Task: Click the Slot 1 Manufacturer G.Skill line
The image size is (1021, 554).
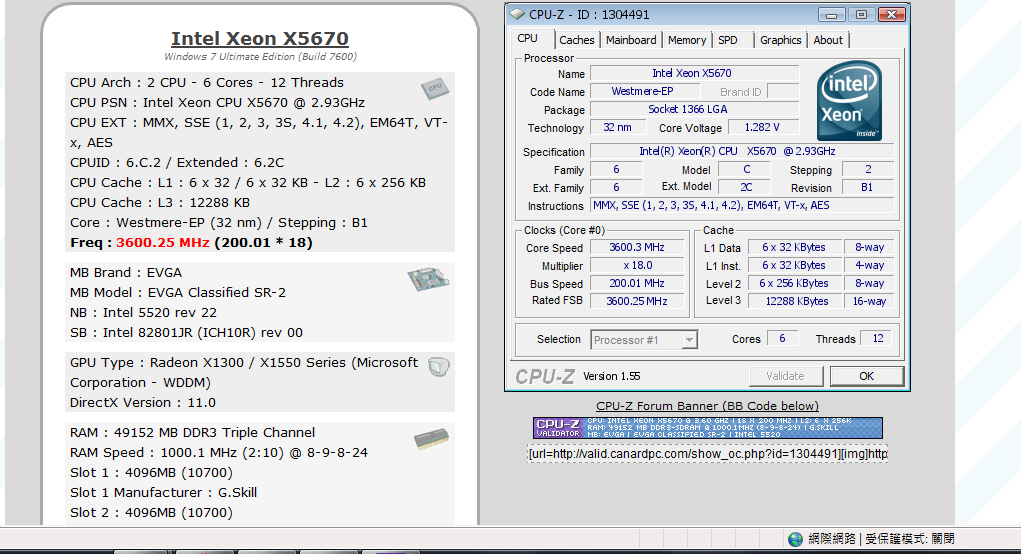Action: [163, 493]
